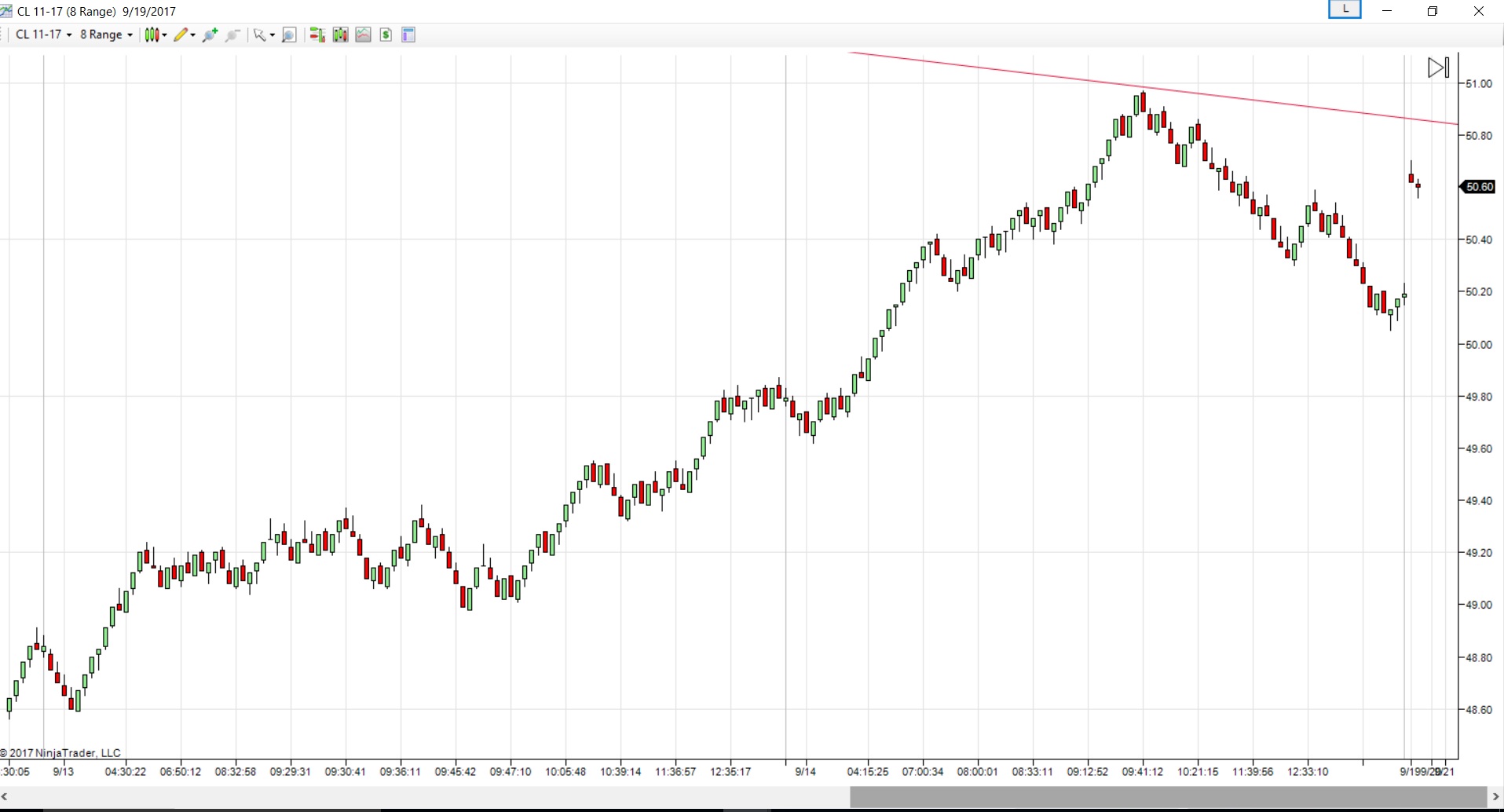
Task: Minimize the chart window
Action: pyautogui.click(x=1387, y=11)
